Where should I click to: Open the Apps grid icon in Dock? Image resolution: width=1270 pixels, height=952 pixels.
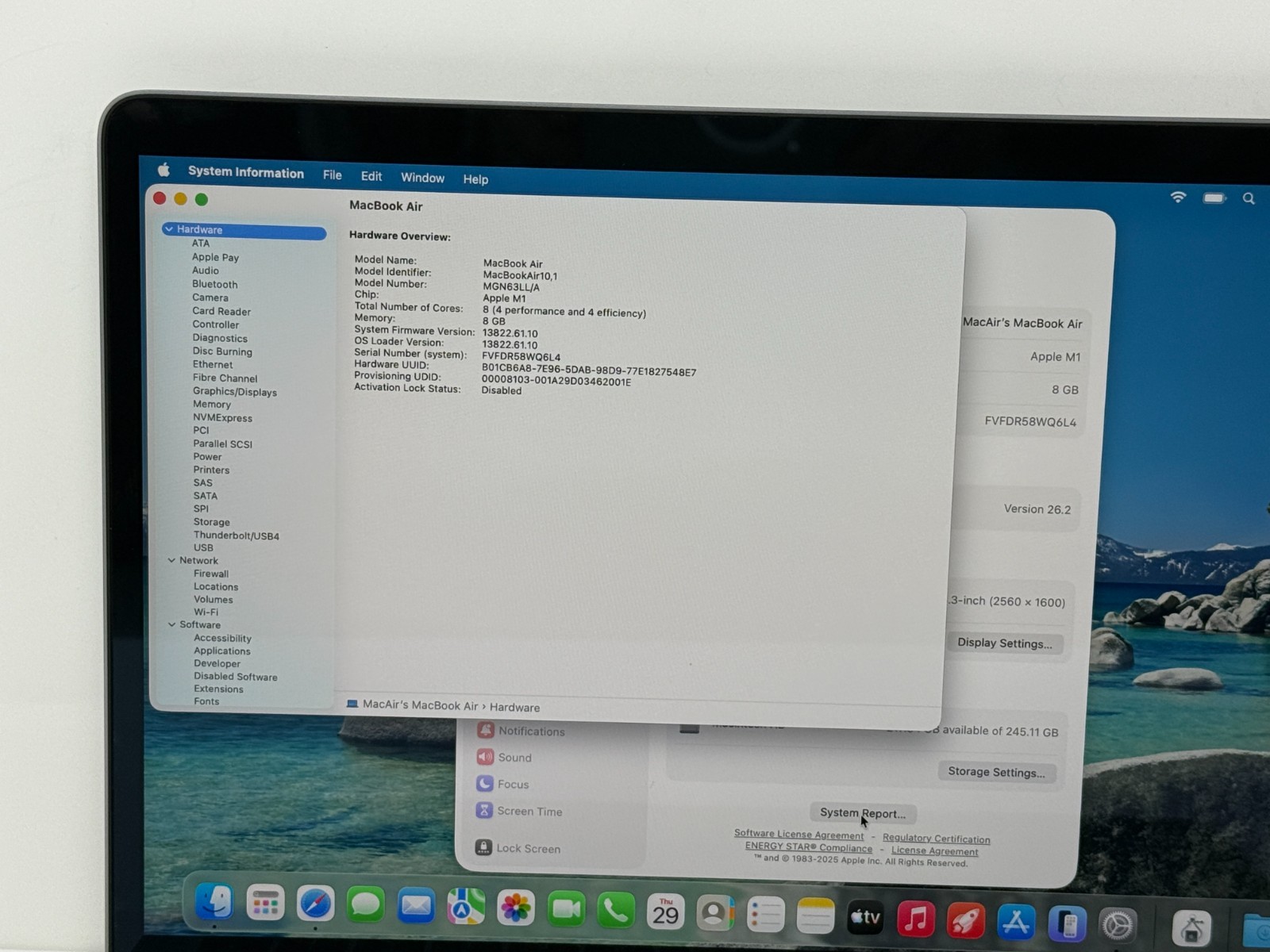(x=265, y=903)
